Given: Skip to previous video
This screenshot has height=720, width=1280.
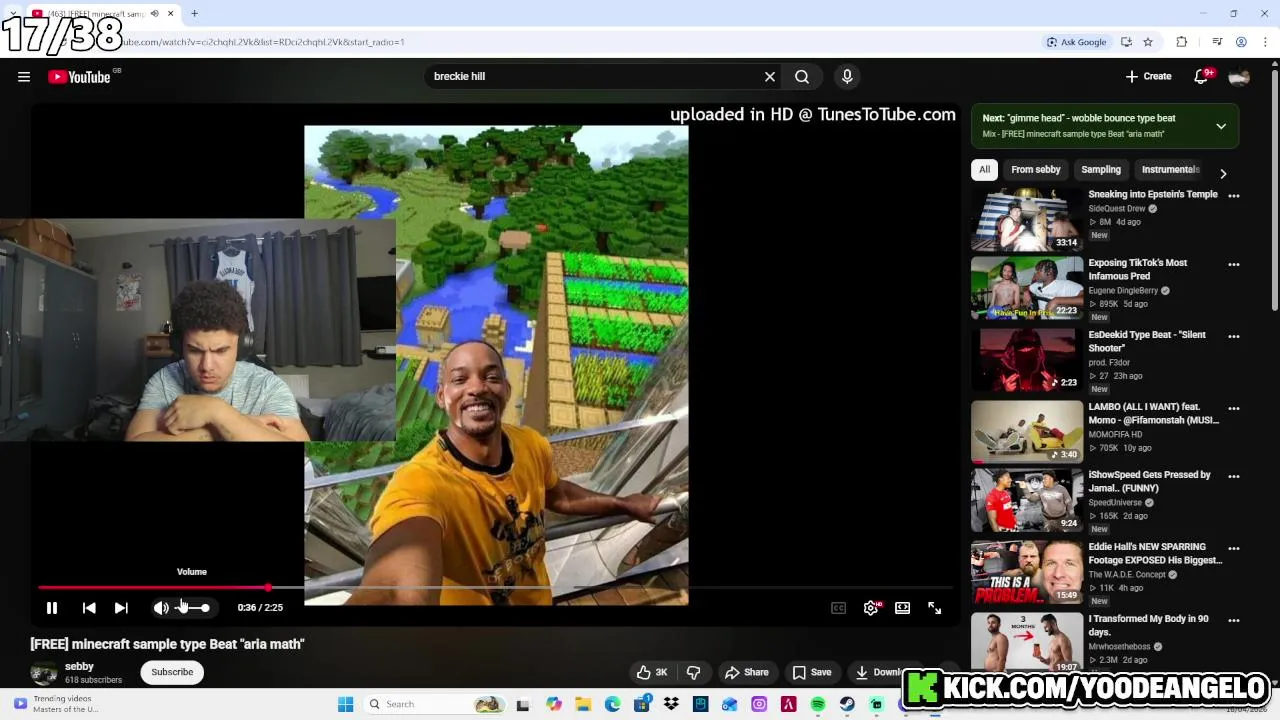Looking at the screenshot, I should 89,608.
